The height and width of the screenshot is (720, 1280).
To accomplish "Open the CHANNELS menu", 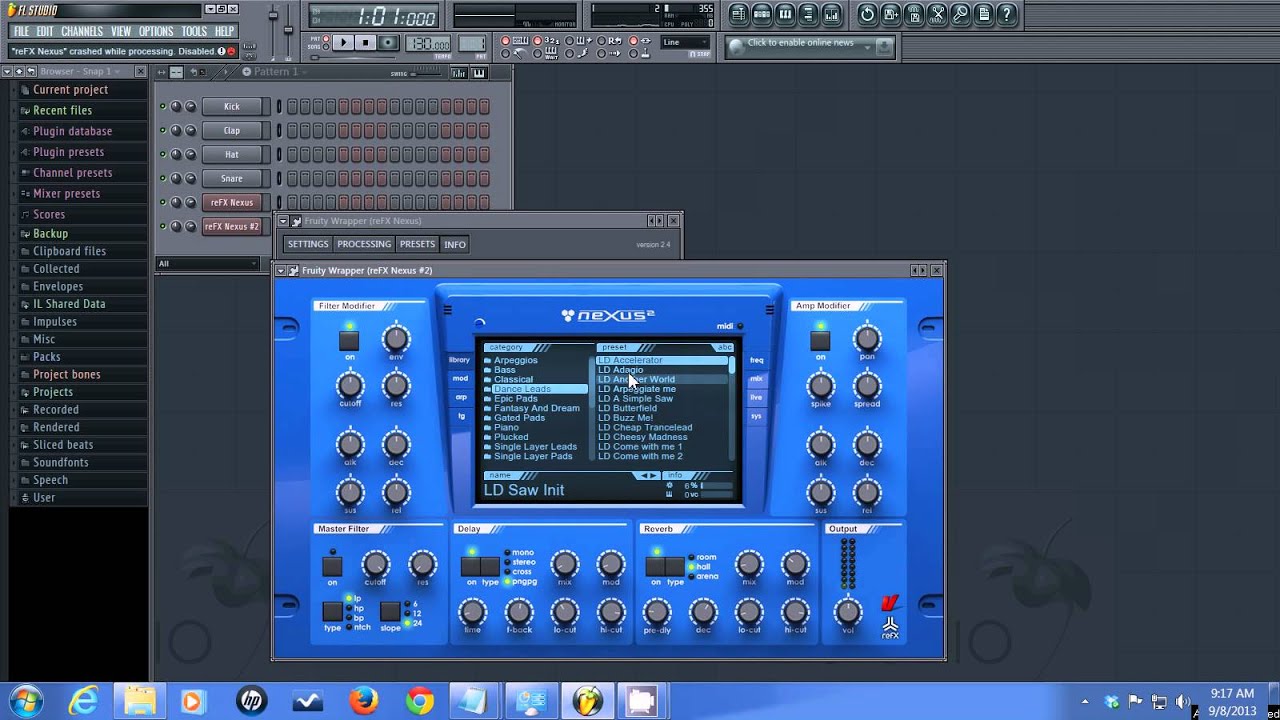I will (82, 32).
